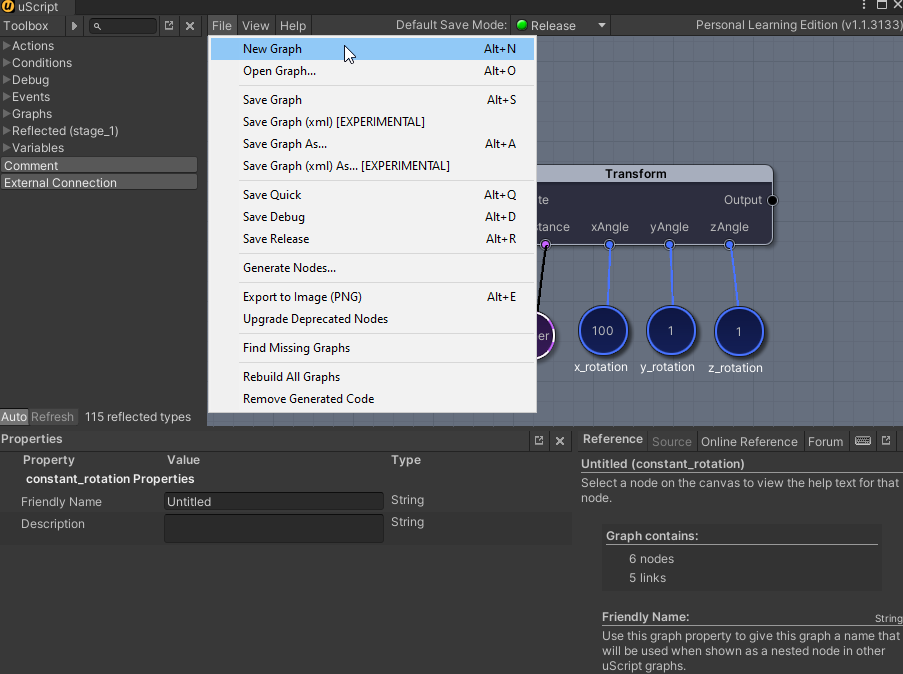
Task: Click the Comment button in Toolbox
Action: pyautogui.click(x=98, y=166)
